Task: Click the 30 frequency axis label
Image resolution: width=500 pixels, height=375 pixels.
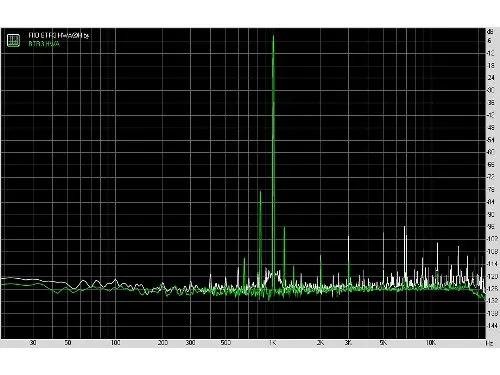Action: [33, 343]
